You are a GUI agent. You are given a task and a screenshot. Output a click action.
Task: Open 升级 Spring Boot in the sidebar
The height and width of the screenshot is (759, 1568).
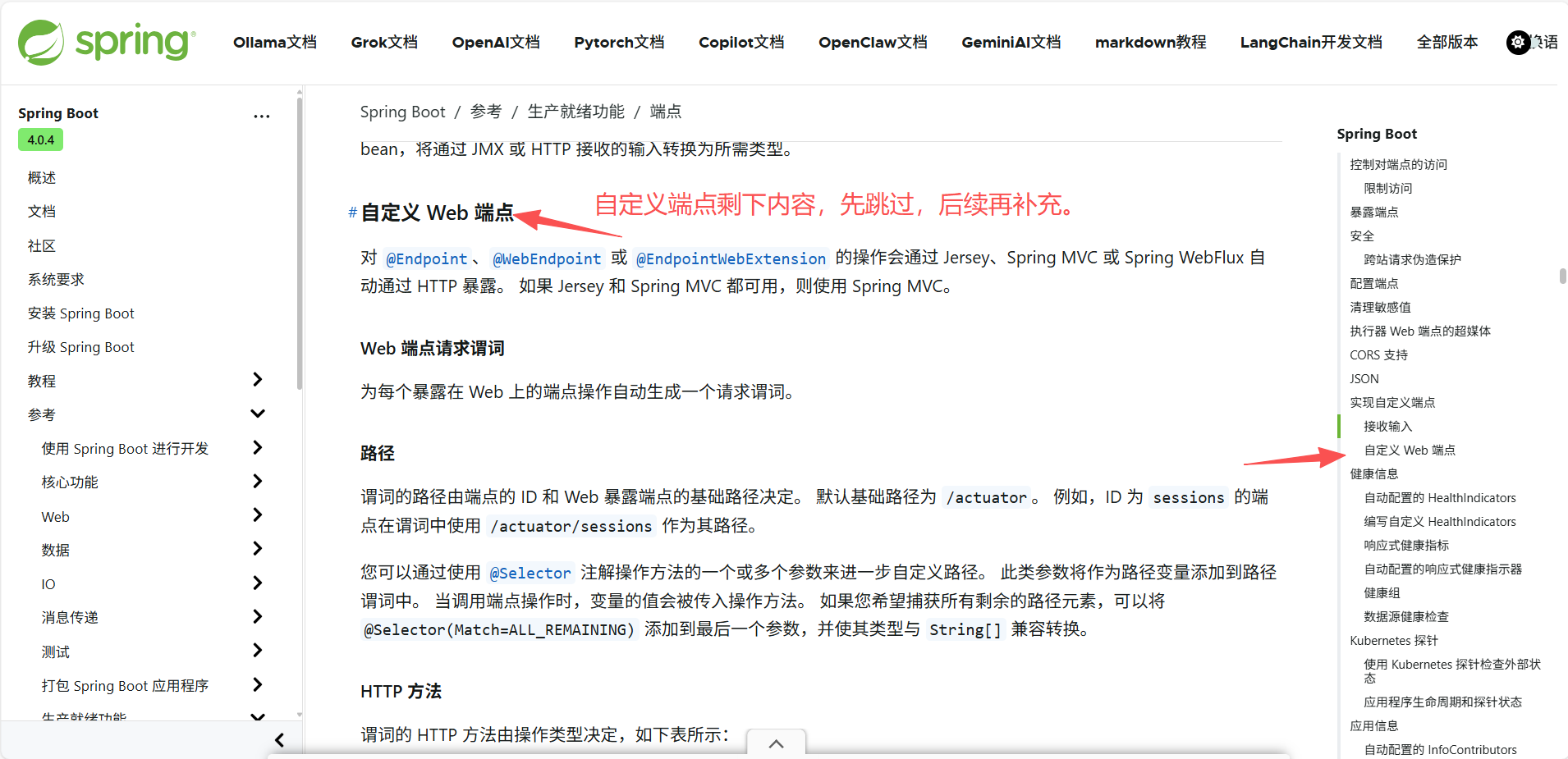[x=80, y=347]
